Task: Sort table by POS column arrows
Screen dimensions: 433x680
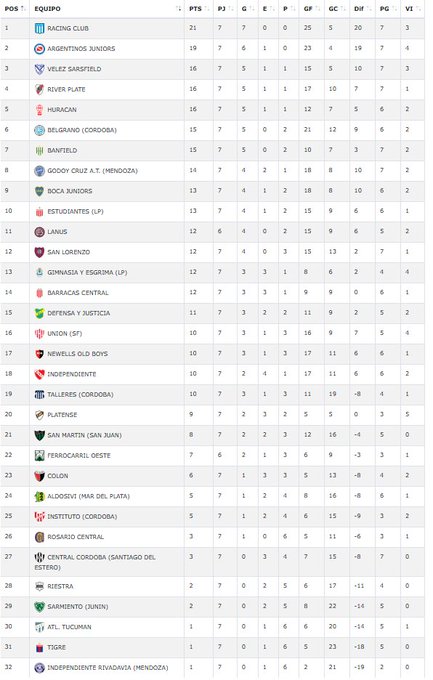Action: (x=23, y=9)
